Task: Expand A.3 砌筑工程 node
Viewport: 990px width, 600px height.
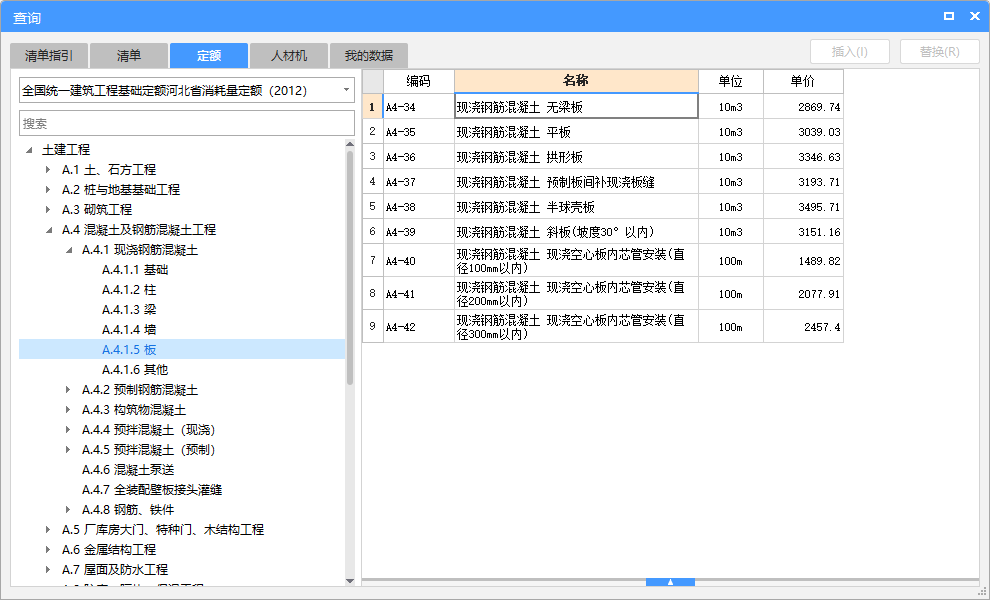Action: (x=48, y=209)
